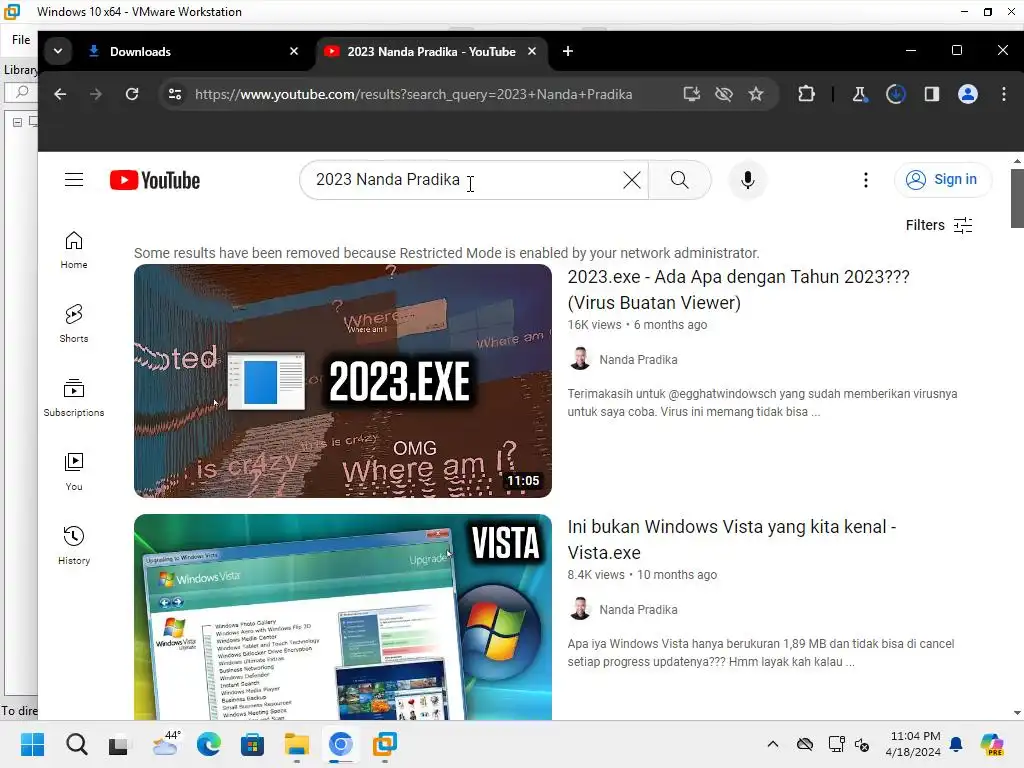1024x768 pixels.
Task: Open Home in YouTube sidebar
Action: pos(74,250)
